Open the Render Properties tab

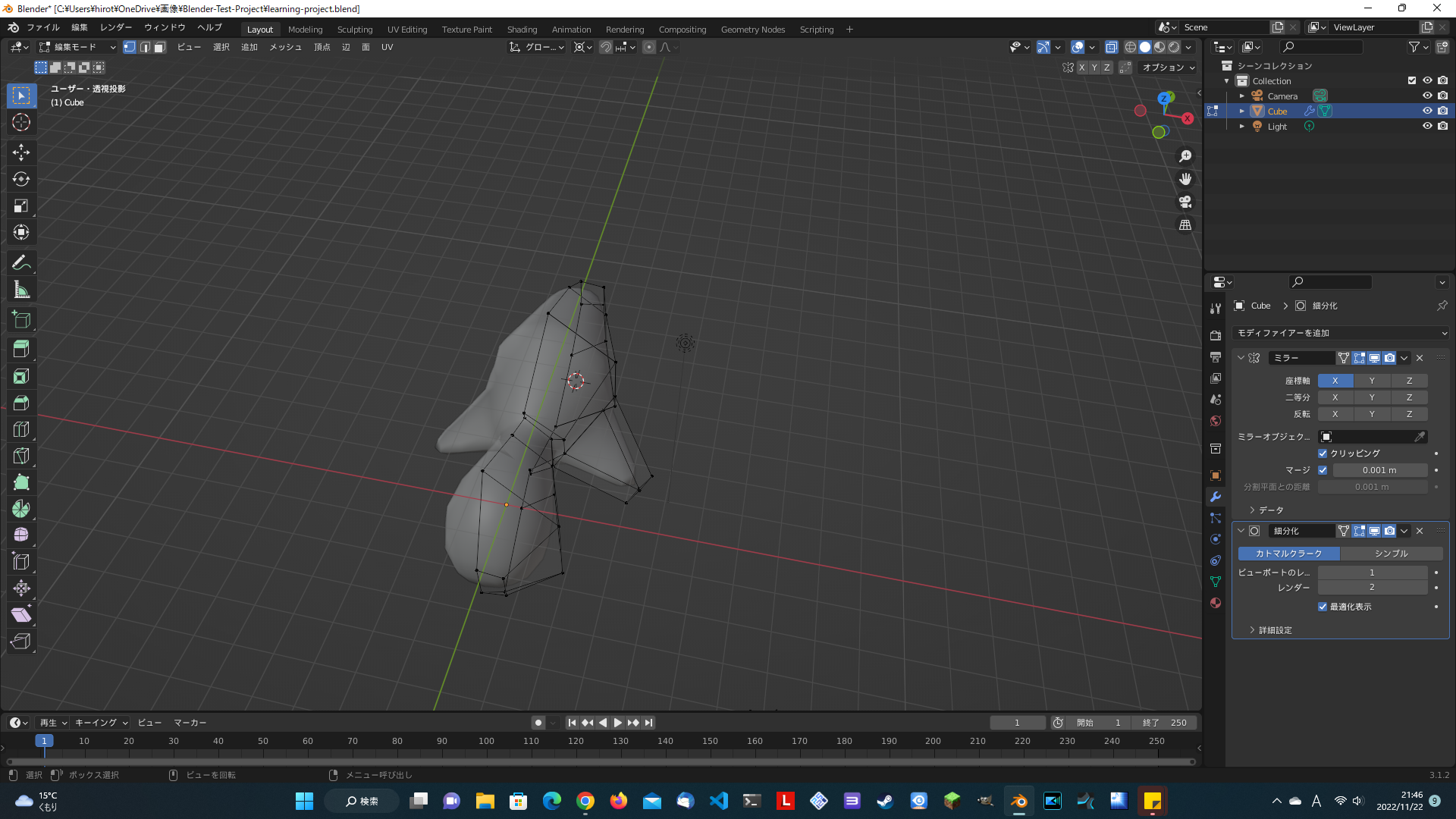click(1216, 334)
